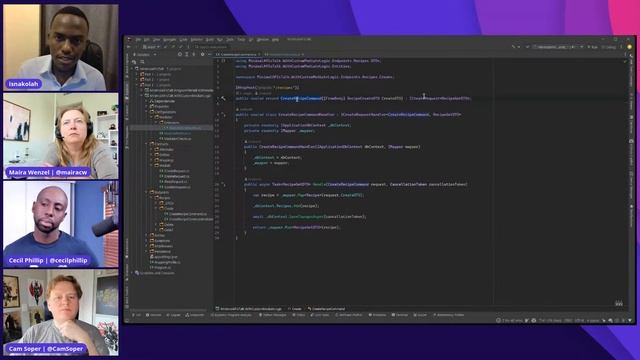
Task: Select Isnakolah's video feed thumbnail
Action: [x=61, y=47]
